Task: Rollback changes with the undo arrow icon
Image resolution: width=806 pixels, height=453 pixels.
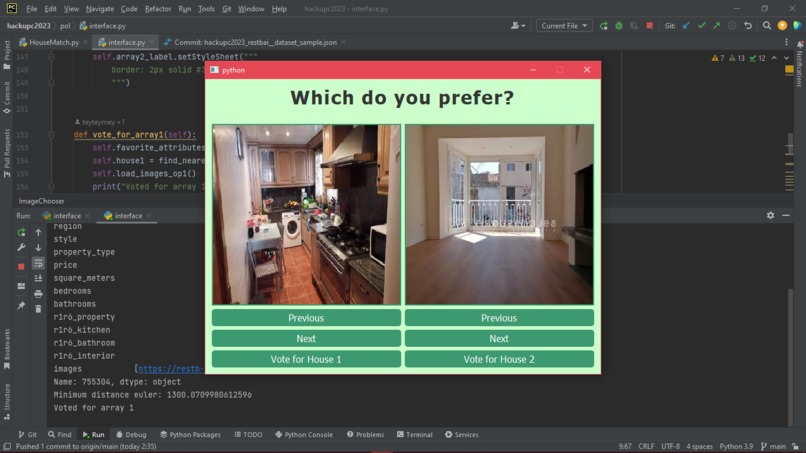Action: [748, 26]
